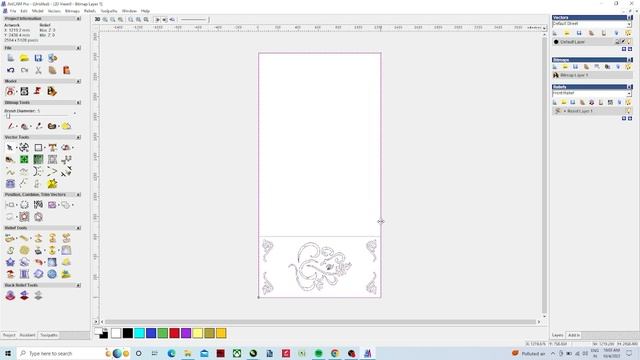Click red flag icon in Model section

click(x=38, y=91)
